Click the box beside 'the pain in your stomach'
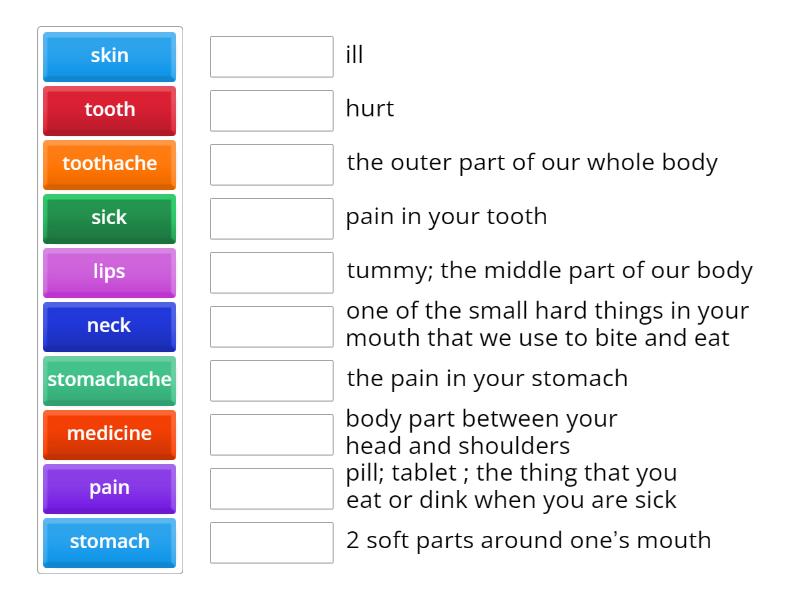Viewport: 800px width, 600px height. click(x=271, y=380)
